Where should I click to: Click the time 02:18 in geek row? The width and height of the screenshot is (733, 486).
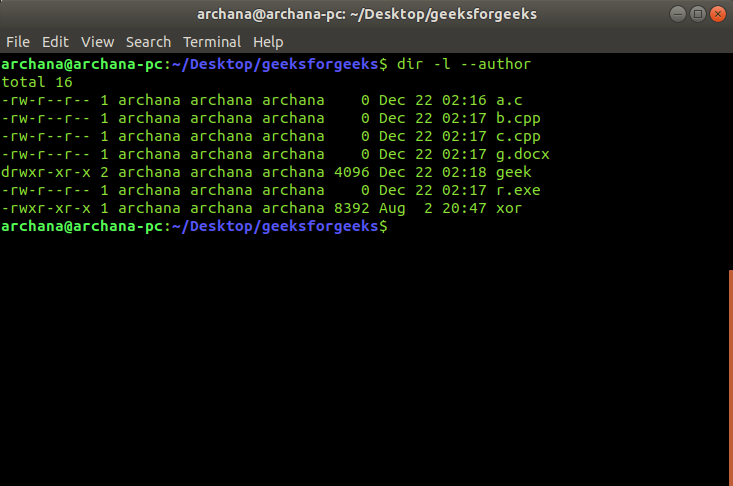tap(464, 172)
